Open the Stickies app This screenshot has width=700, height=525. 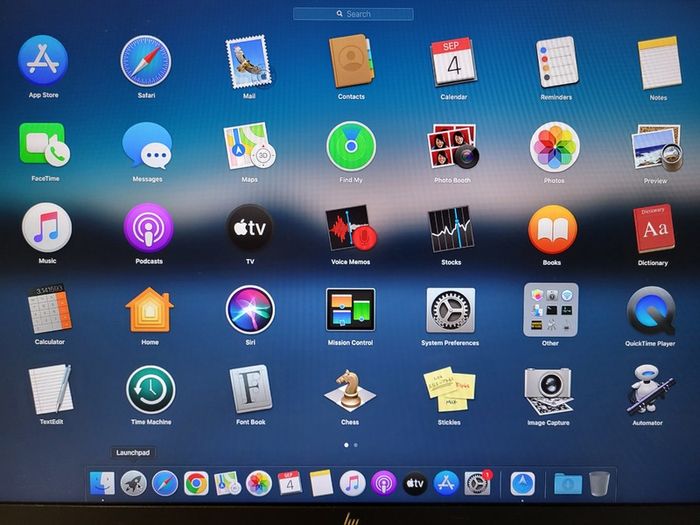[450, 390]
